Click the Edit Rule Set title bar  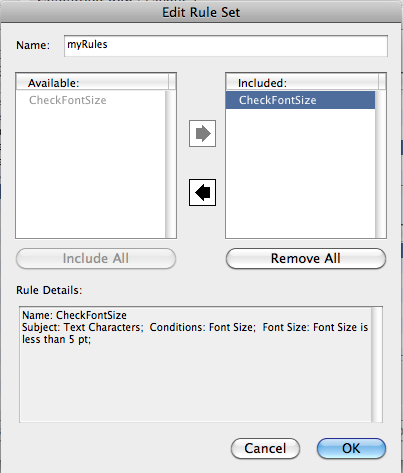pos(201,12)
